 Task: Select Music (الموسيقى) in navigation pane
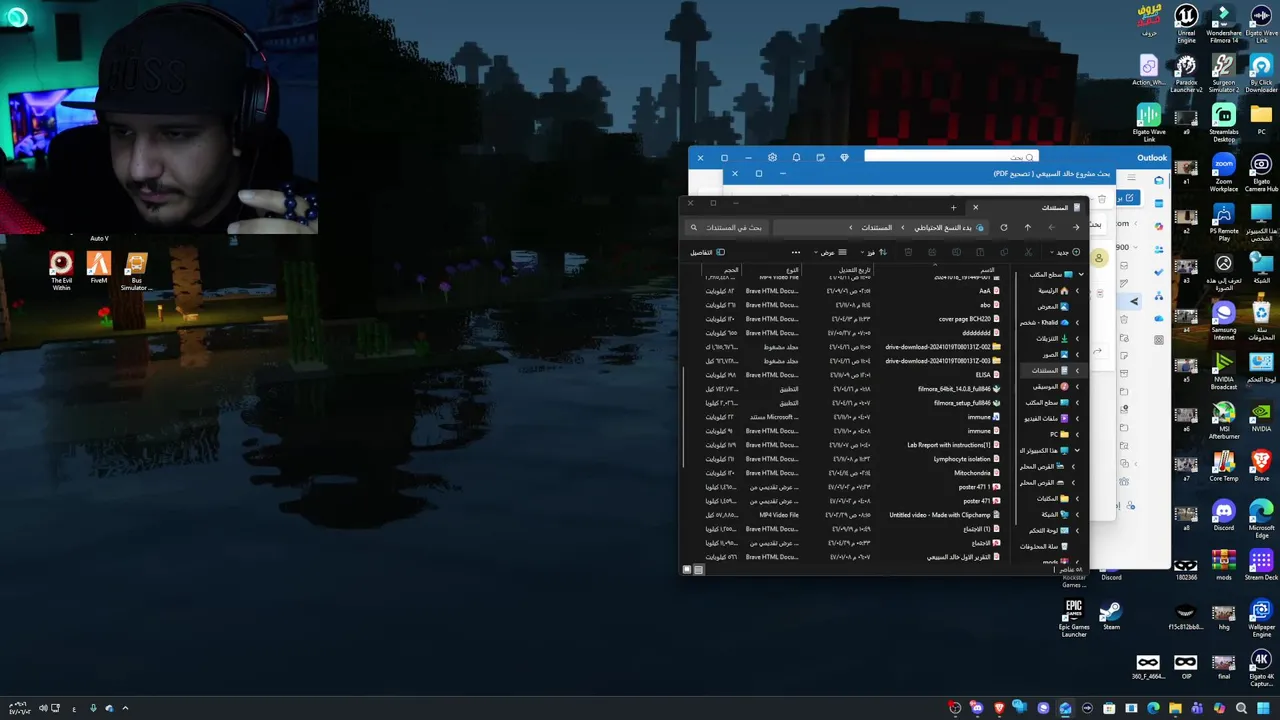point(1050,387)
